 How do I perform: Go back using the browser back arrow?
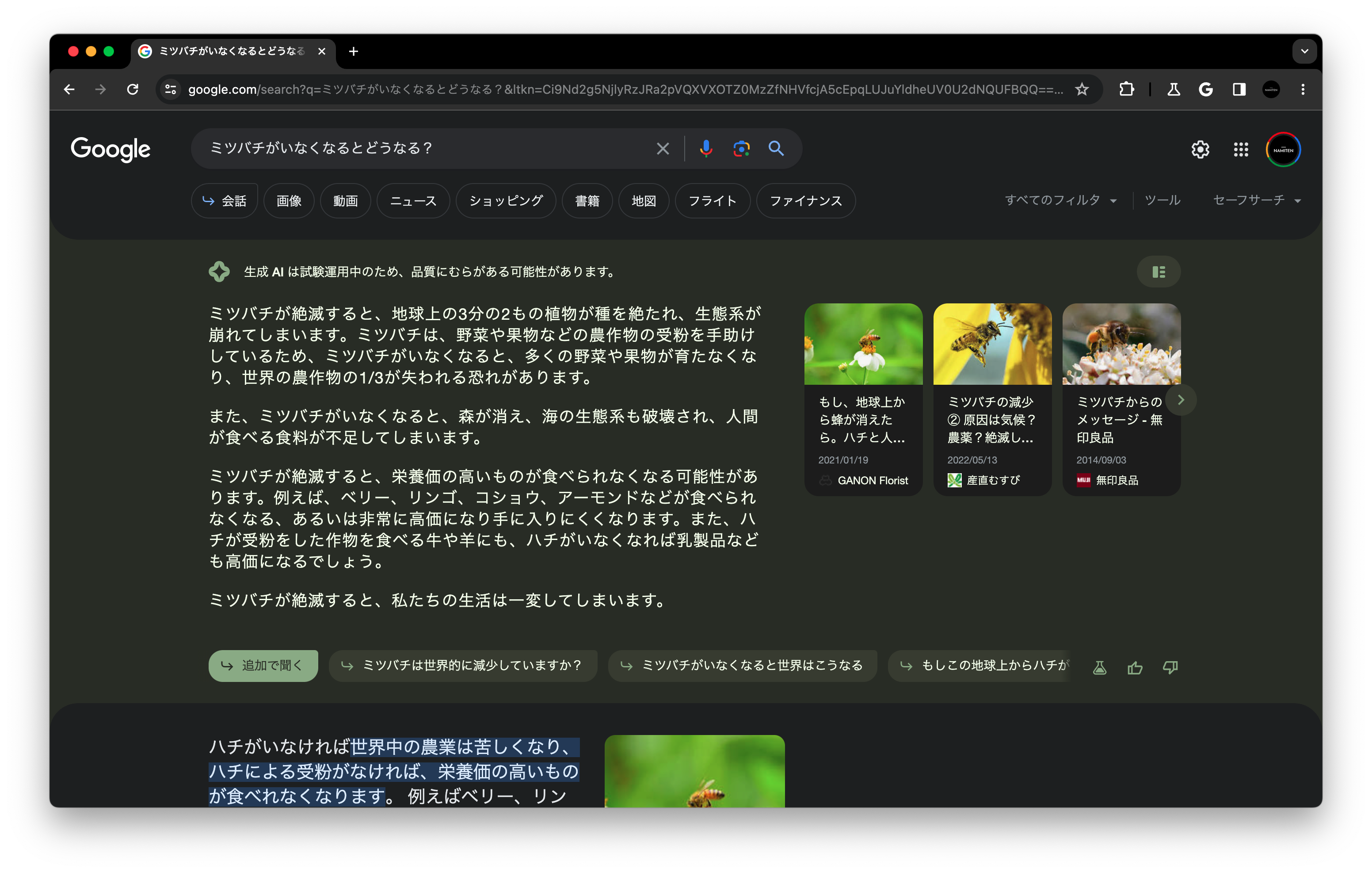[69, 89]
